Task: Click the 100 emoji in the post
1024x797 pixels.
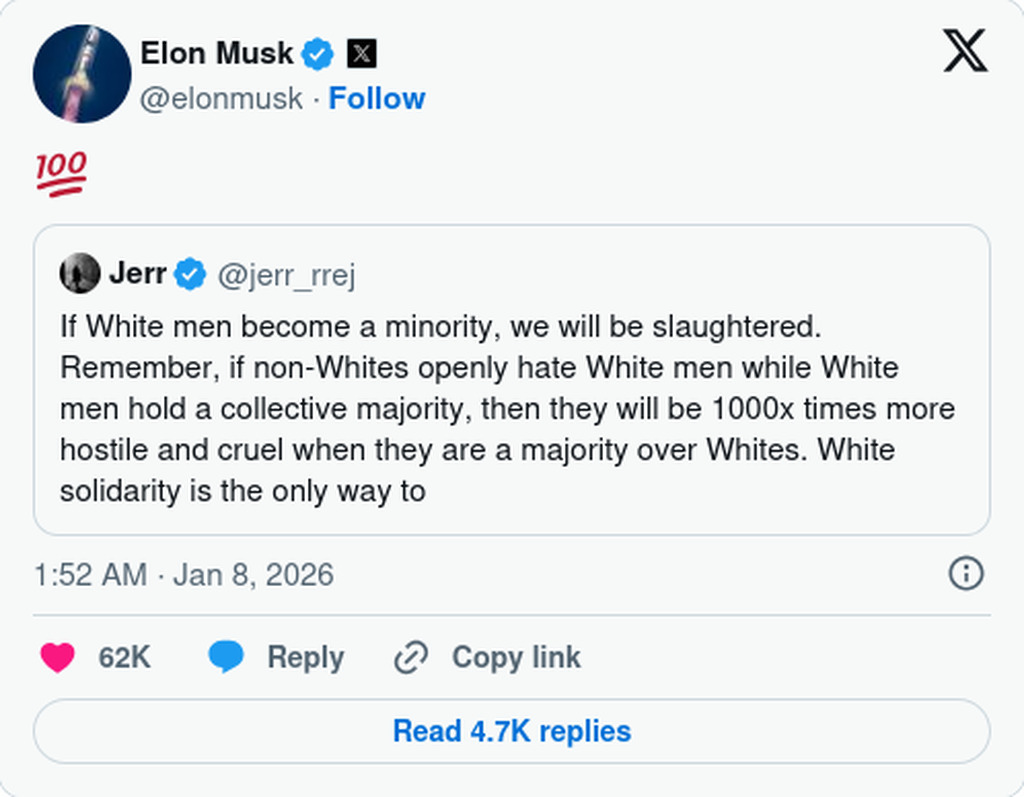Action: (62, 174)
